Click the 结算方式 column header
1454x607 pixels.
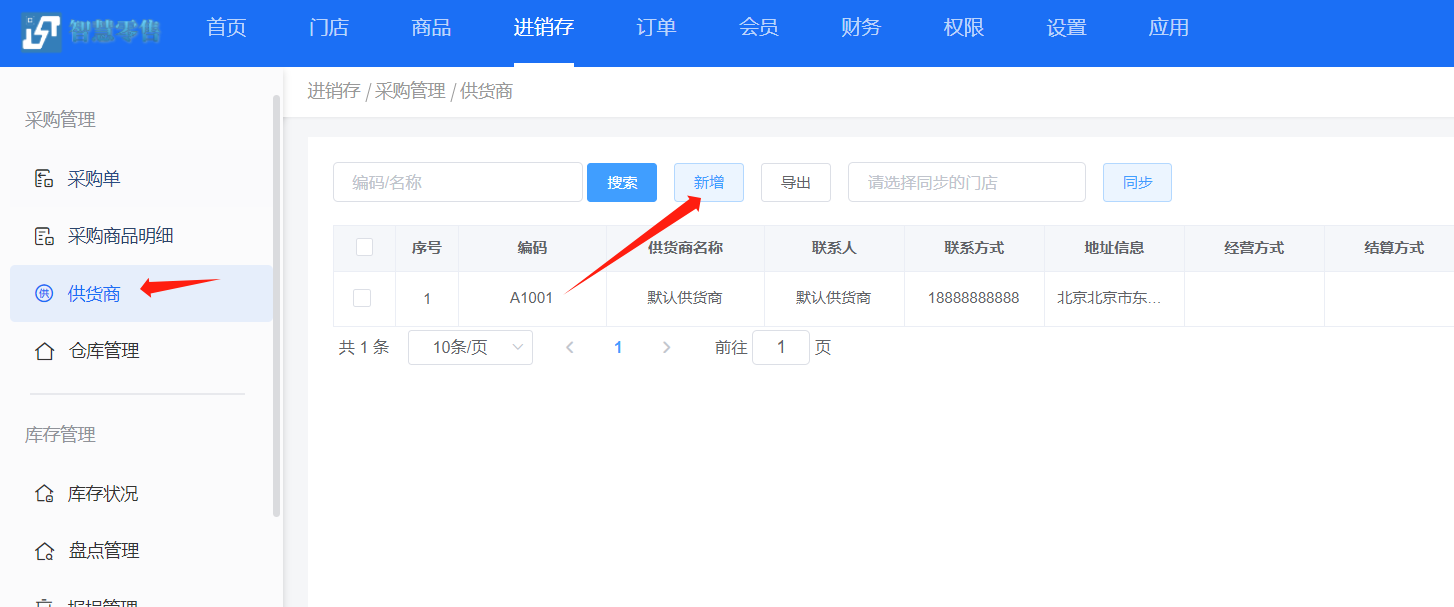[x=1394, y=248]
